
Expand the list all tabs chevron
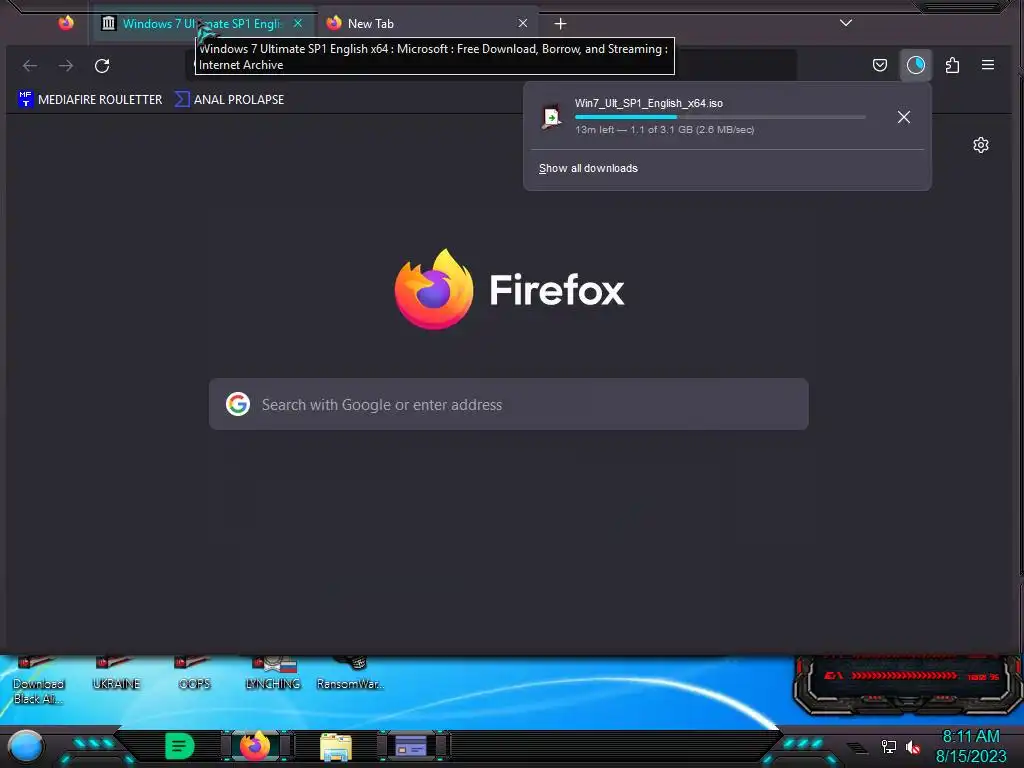click(846, 23)
